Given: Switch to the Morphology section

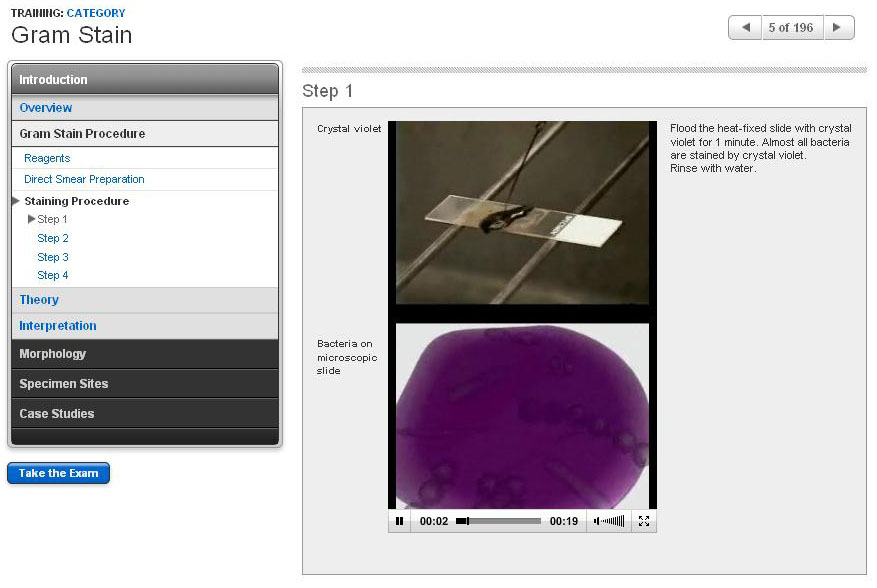Looking at the screenshot, I should (x=50, y=354).
